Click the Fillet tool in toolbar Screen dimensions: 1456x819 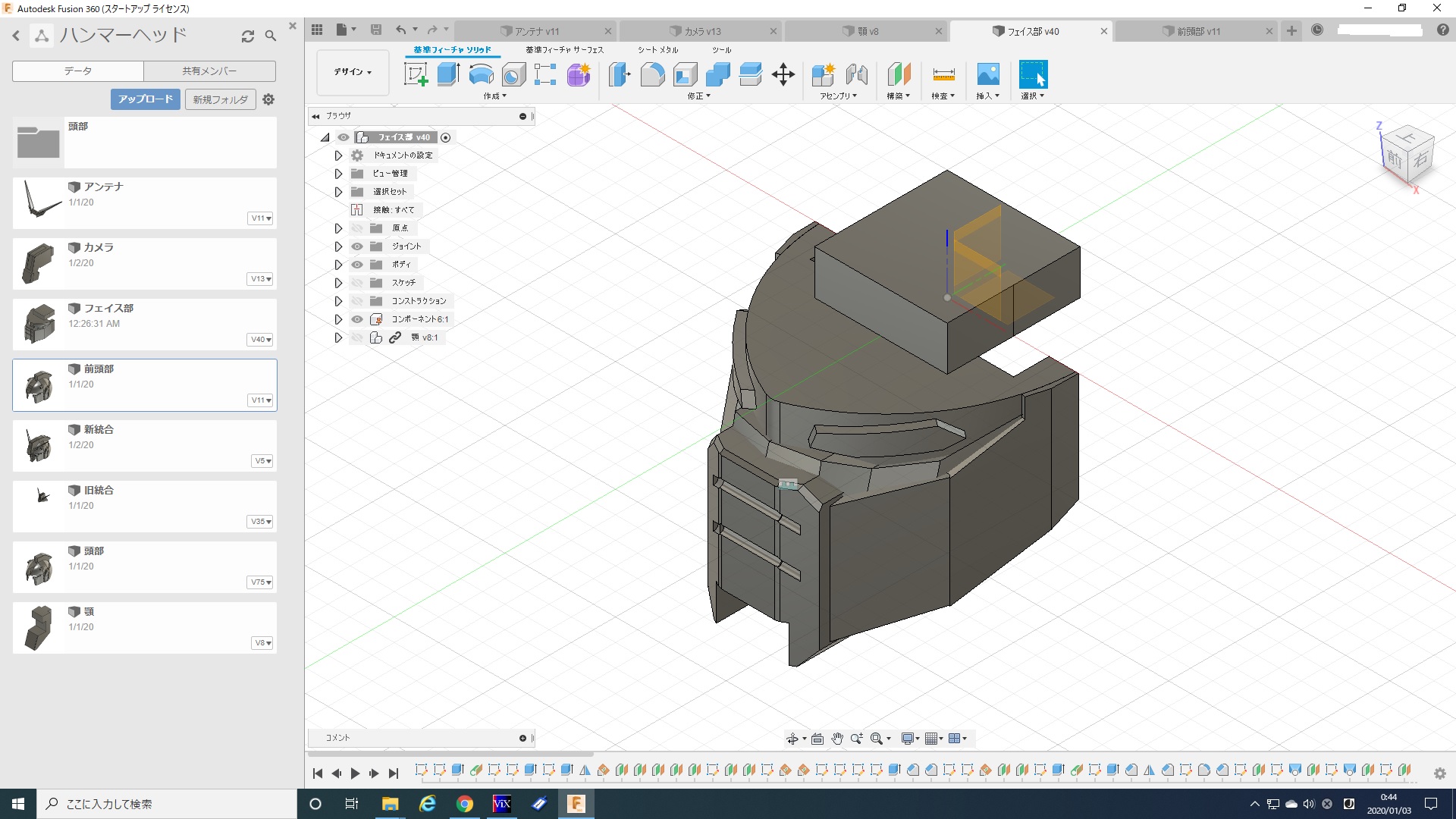click(x=652, y=74)
